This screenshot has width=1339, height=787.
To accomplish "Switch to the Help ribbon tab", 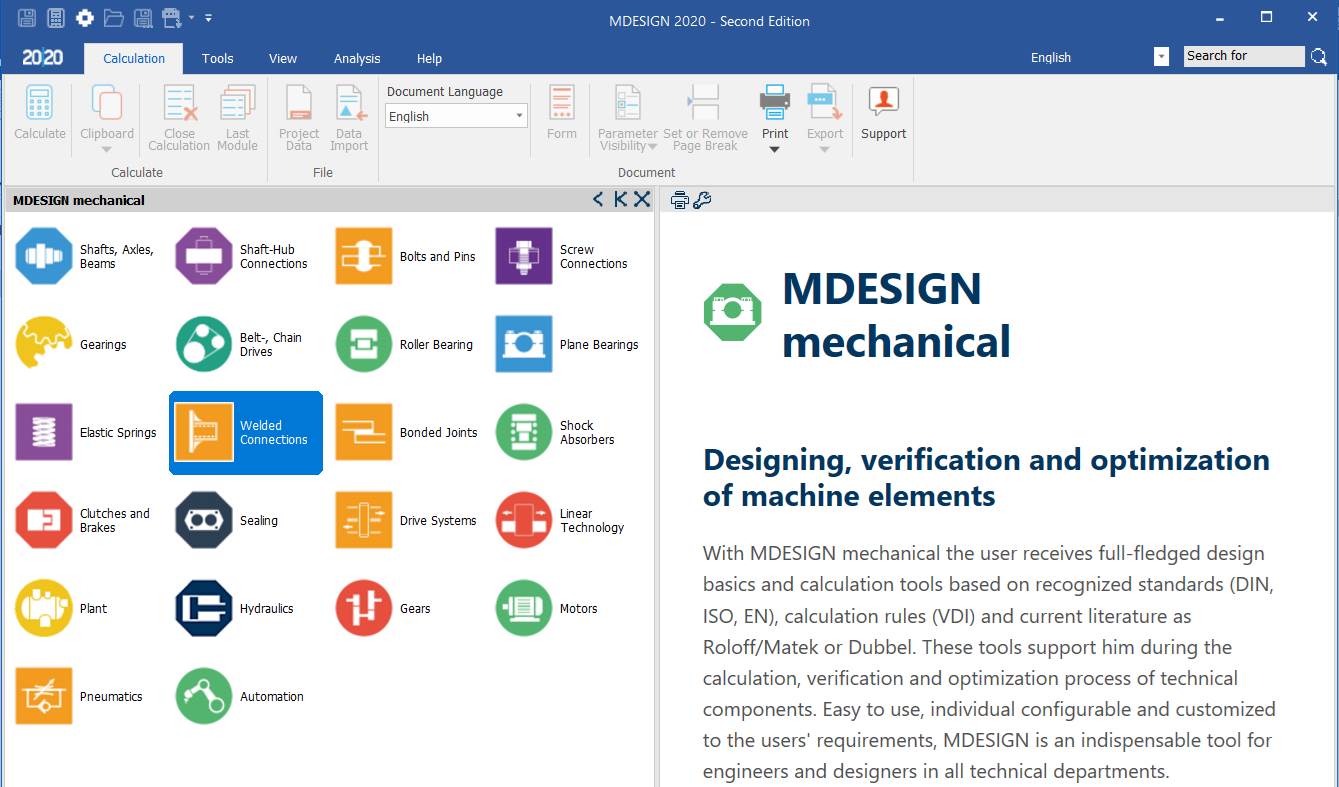I will tap(429, 58).
